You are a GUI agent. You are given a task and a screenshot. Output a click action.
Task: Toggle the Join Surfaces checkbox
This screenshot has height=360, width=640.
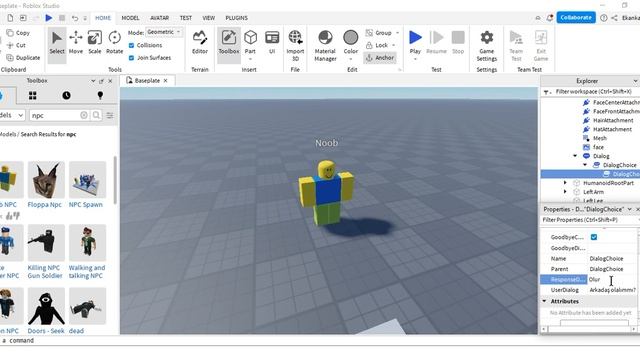131,58
